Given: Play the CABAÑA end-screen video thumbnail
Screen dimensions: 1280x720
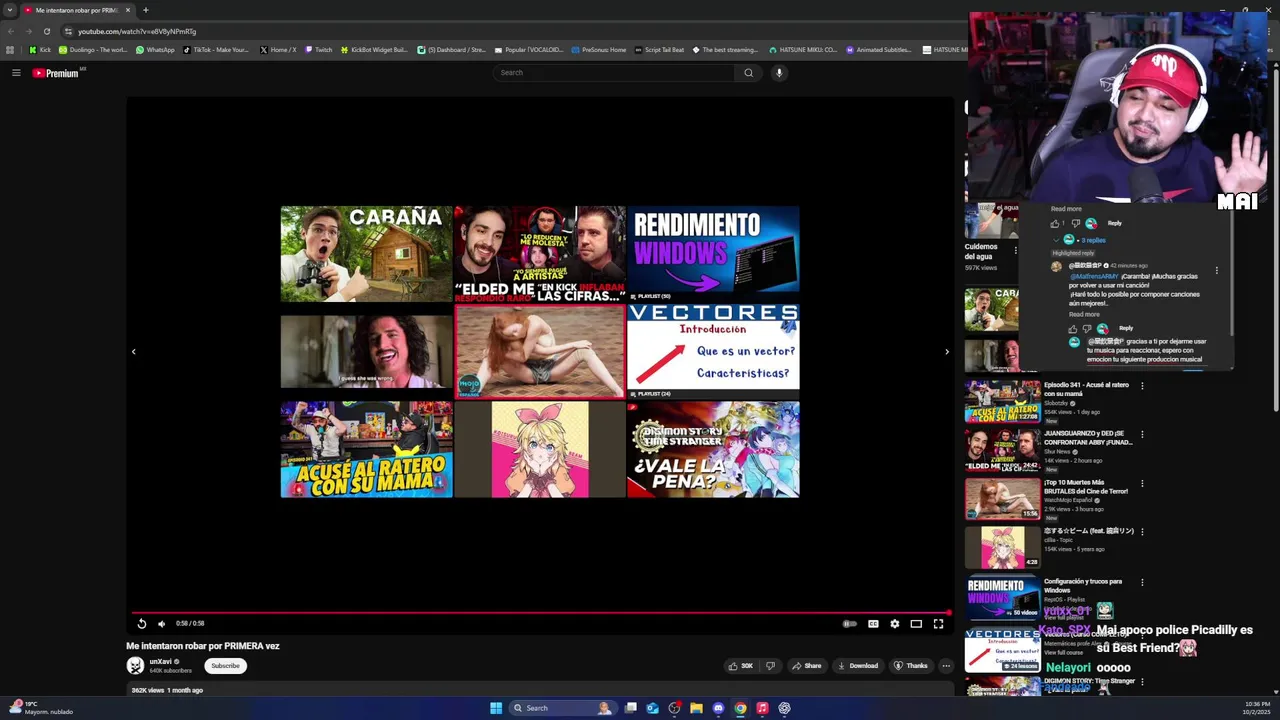Looking at the screenshot, I should pyautogui.click(x=366, y=254).
